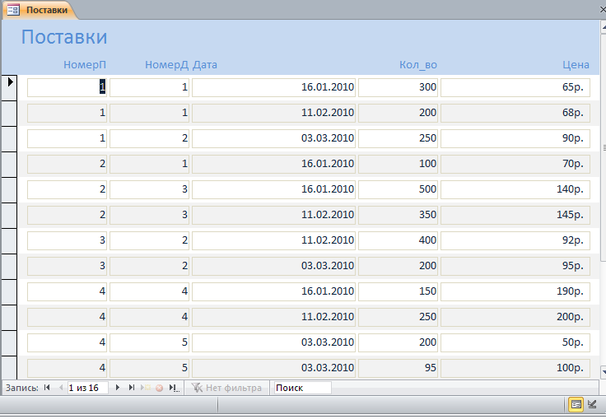Click the Цена field showing 65р.
This screenshot has height=419, width=606.
[x=515, y=87]
